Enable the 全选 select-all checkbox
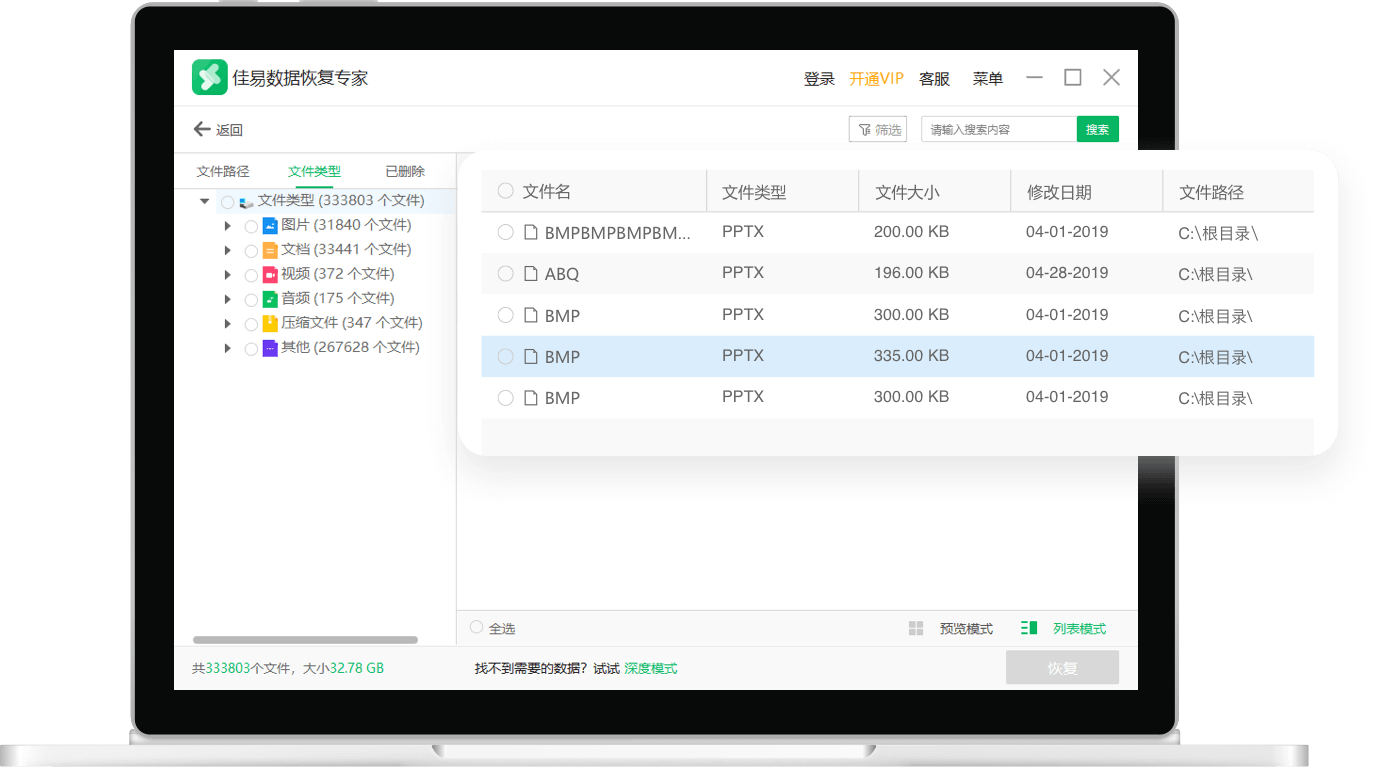The image size is (1374, 768). pyautogui.click(x=477, y=628)
